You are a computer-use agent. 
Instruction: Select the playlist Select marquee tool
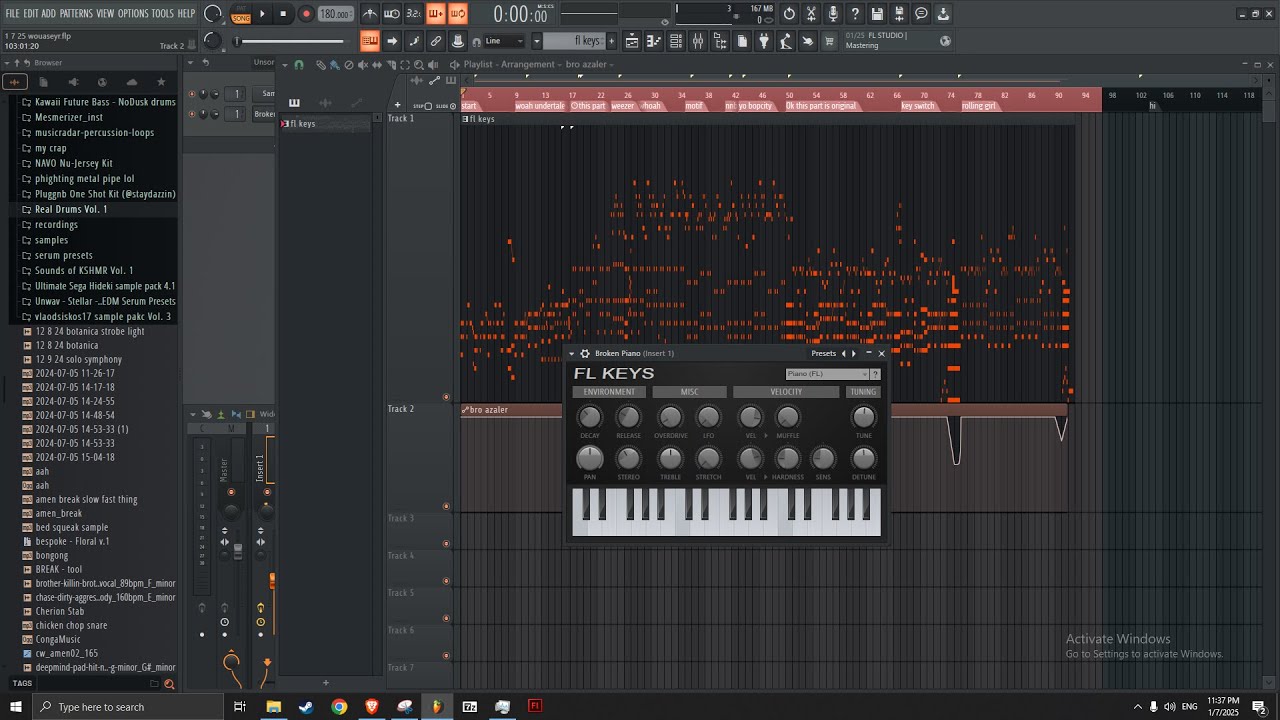404,64
